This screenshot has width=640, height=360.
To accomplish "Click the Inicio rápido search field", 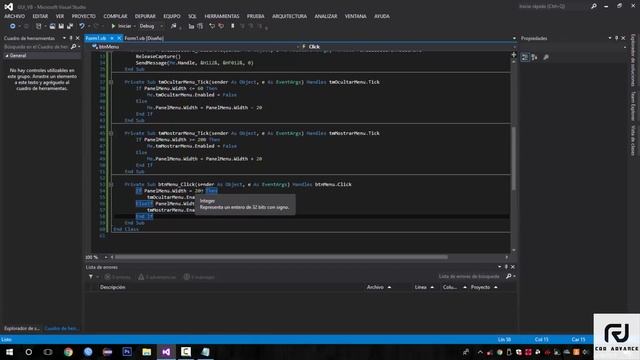I will [553, 7].
